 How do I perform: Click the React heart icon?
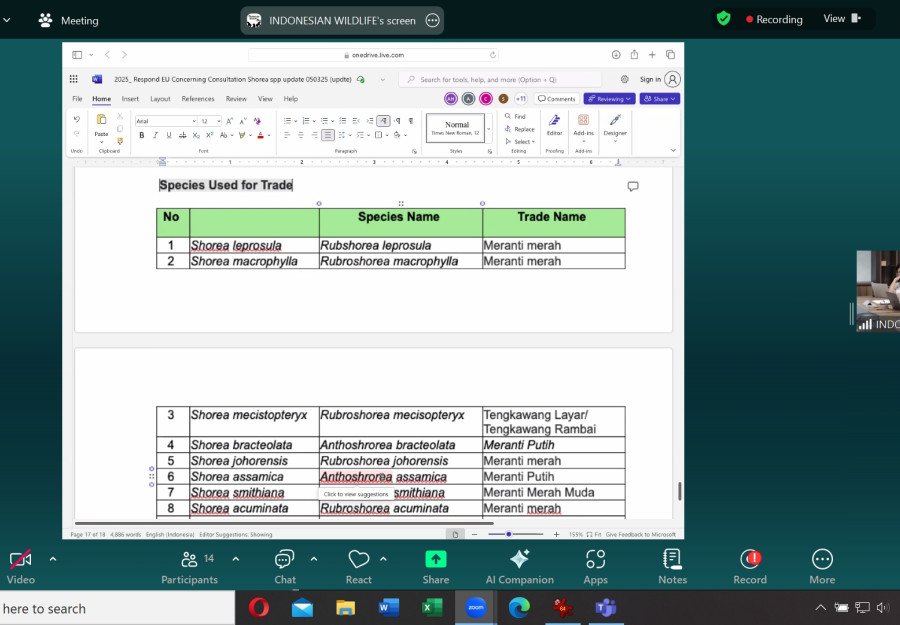coord(358,559)
